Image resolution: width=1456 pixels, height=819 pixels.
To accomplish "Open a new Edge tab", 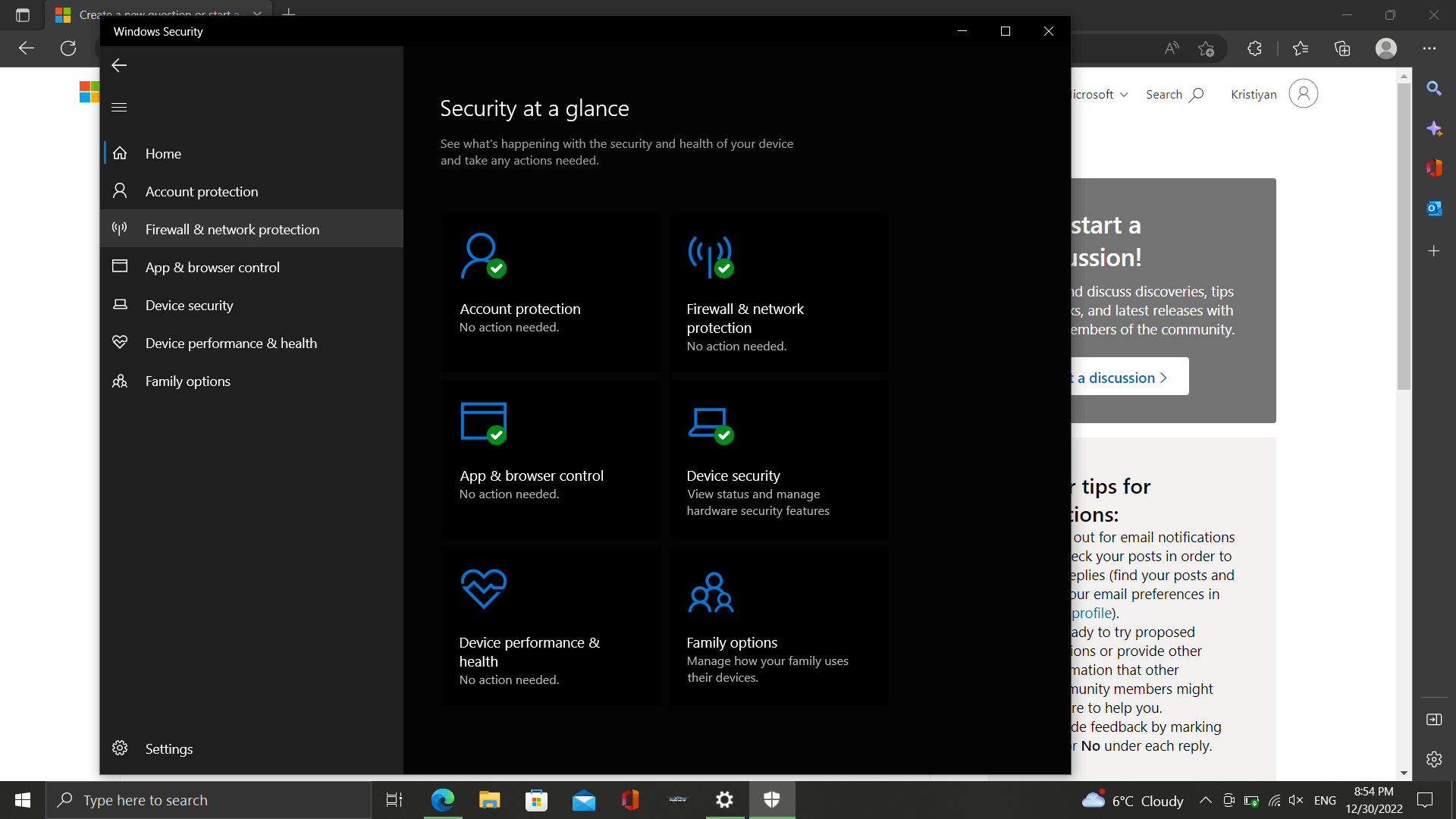I will pyautogui.click(x=289, y=14).
